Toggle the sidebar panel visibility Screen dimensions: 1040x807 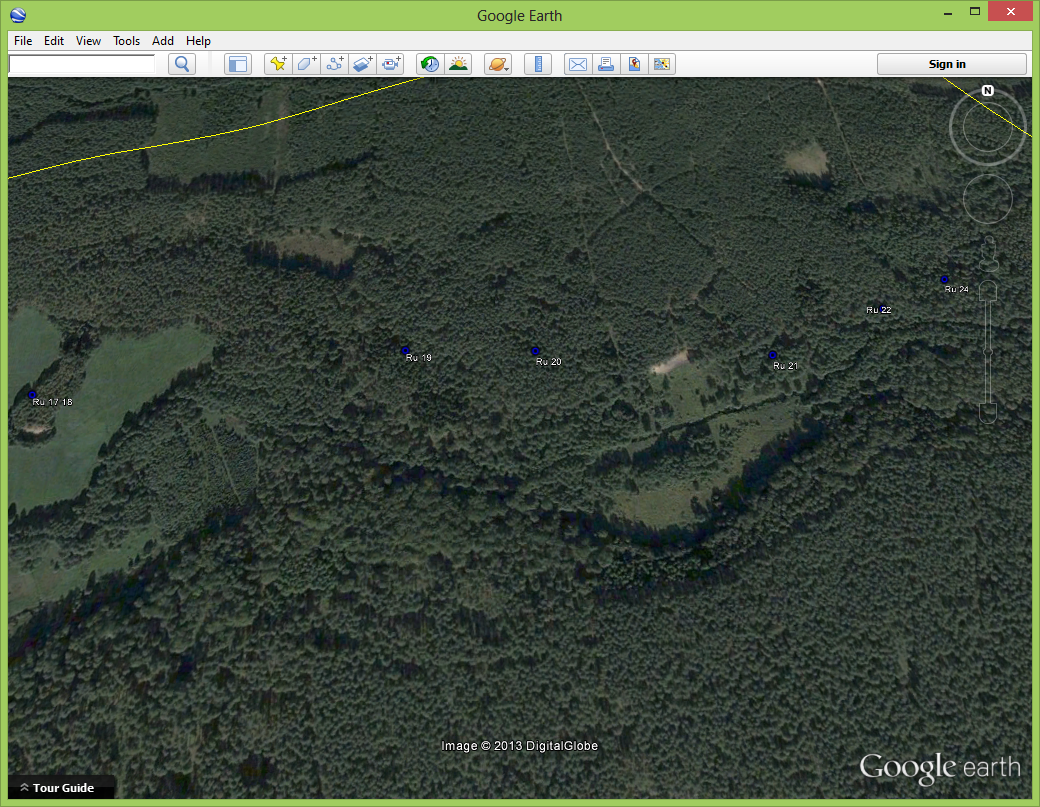[237, 64]
